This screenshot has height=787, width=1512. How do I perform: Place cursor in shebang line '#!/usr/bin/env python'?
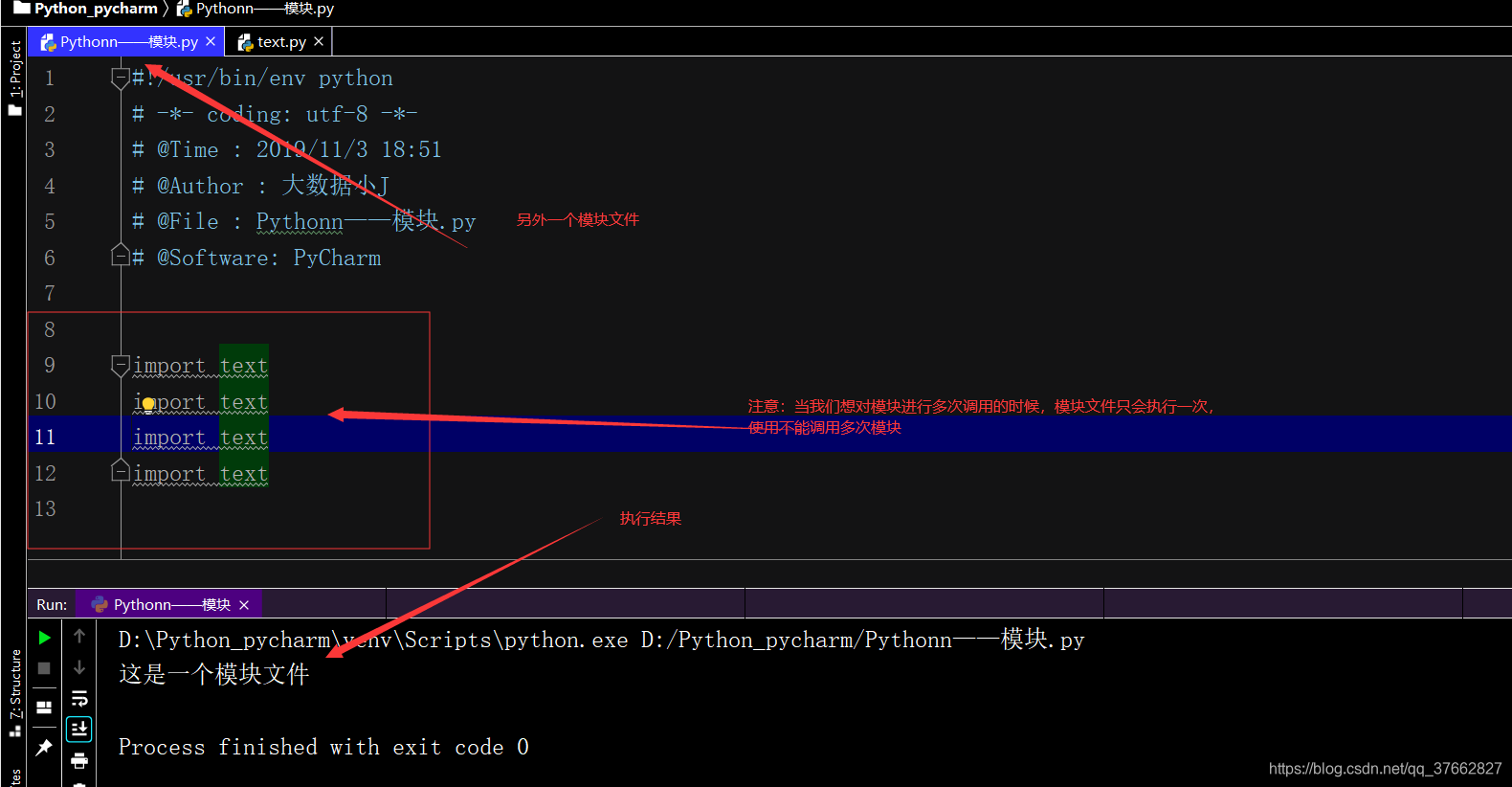[x=262, y=79]
